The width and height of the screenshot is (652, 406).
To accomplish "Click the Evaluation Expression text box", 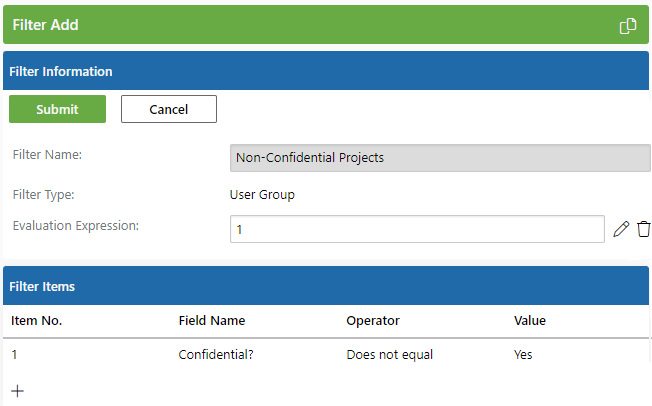I will tap(417, 229).
